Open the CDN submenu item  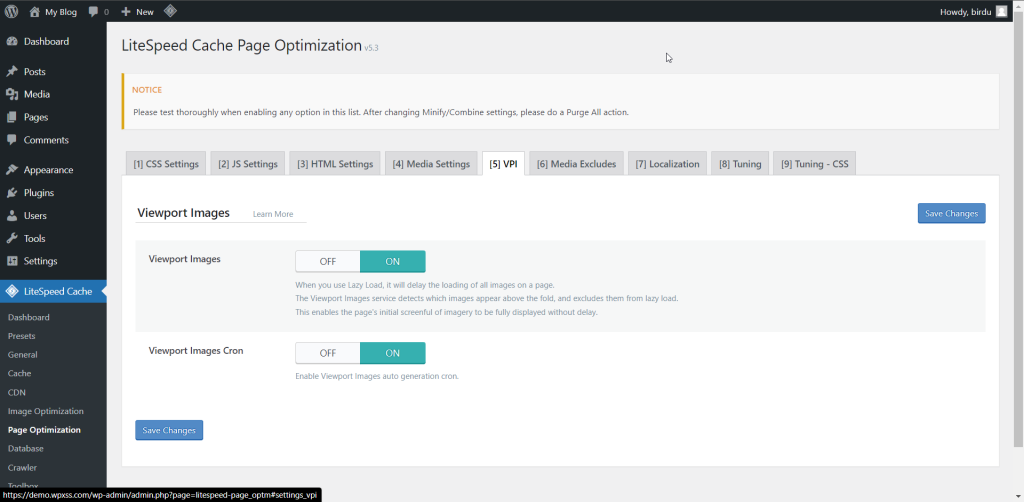pyautogui.click(x=16, y=392)
